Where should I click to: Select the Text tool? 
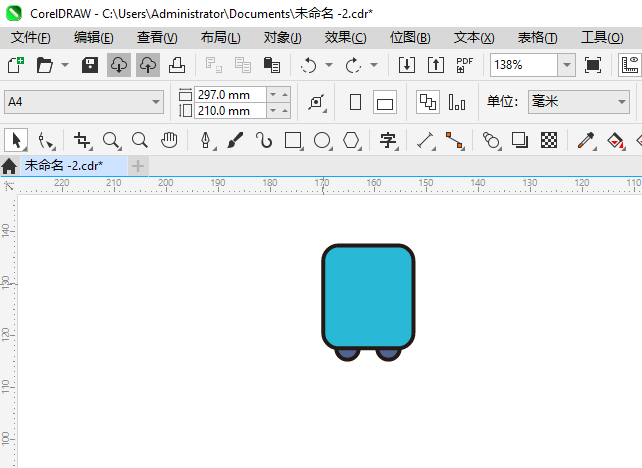click(387, 140)
